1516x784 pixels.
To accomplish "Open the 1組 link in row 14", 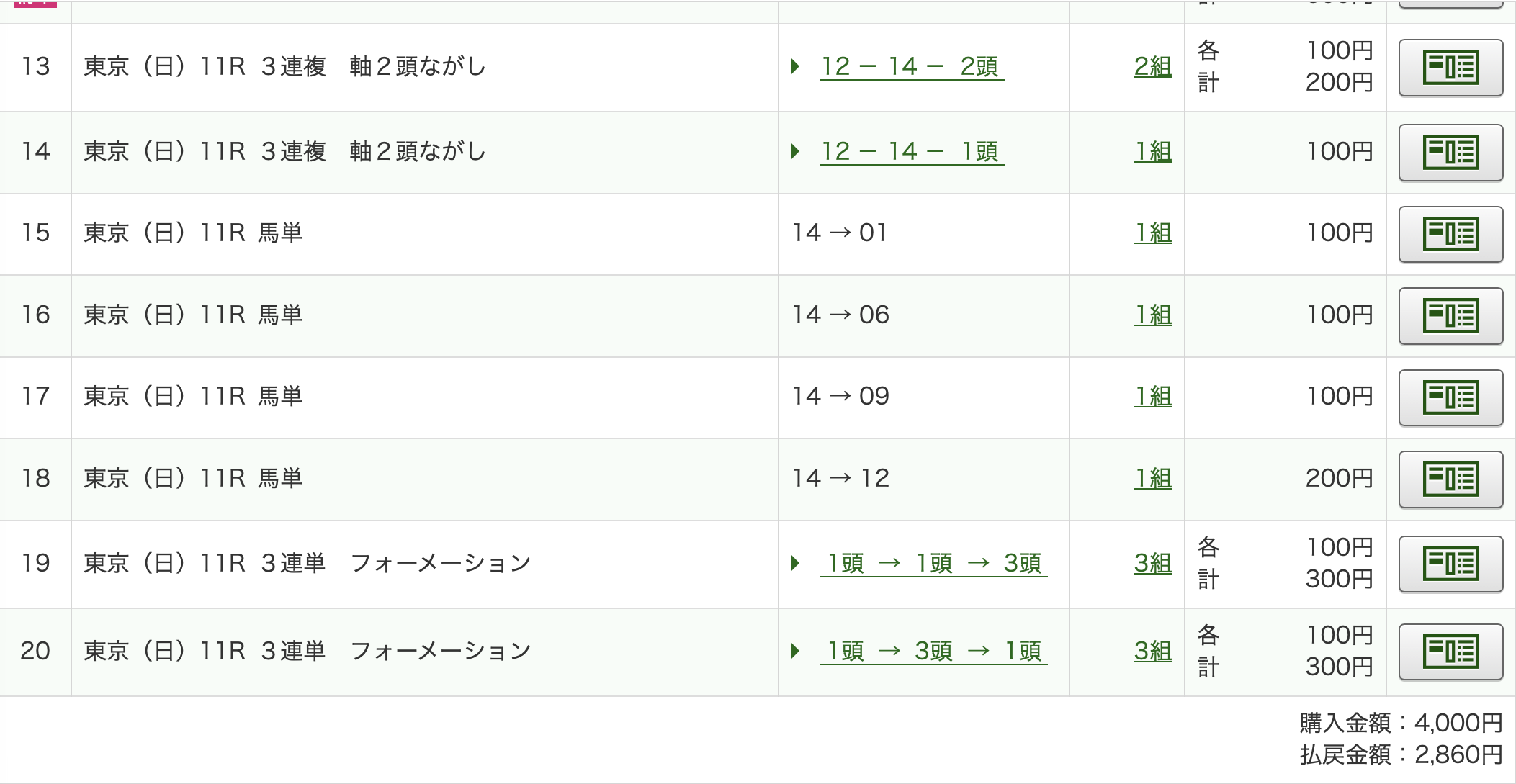I will pos(1153,152).
